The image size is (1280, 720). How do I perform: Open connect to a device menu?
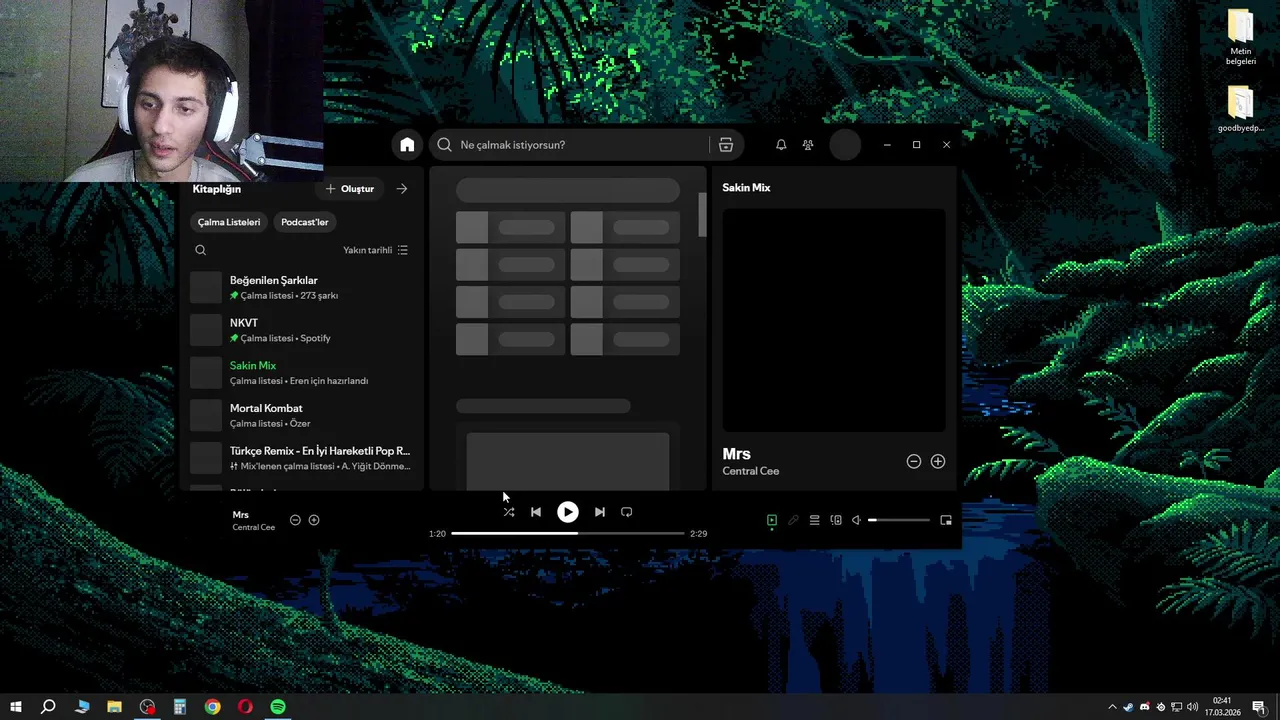836,520
